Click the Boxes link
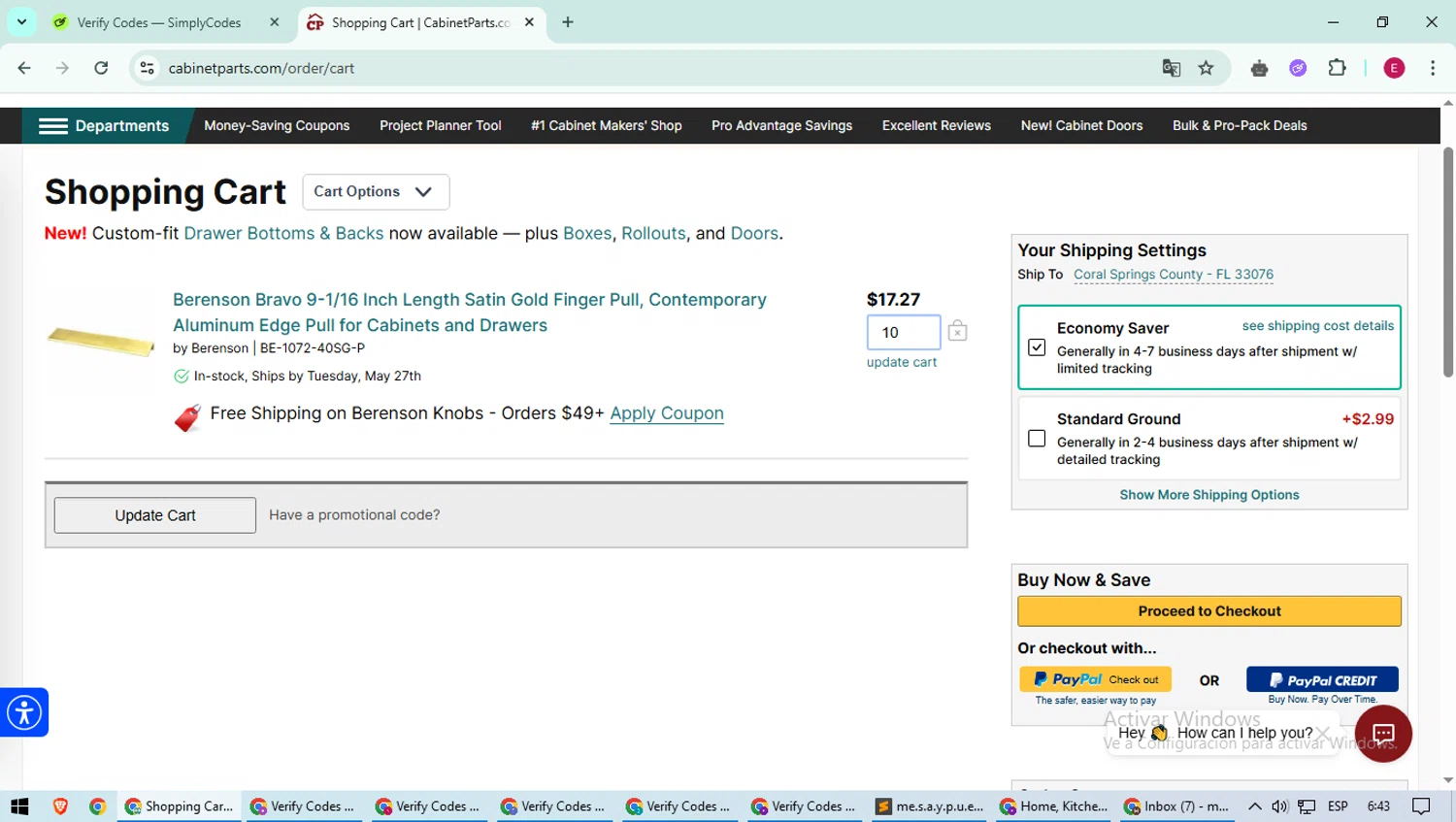Screen dimensions: 1456x822 [x=587, y=234]
